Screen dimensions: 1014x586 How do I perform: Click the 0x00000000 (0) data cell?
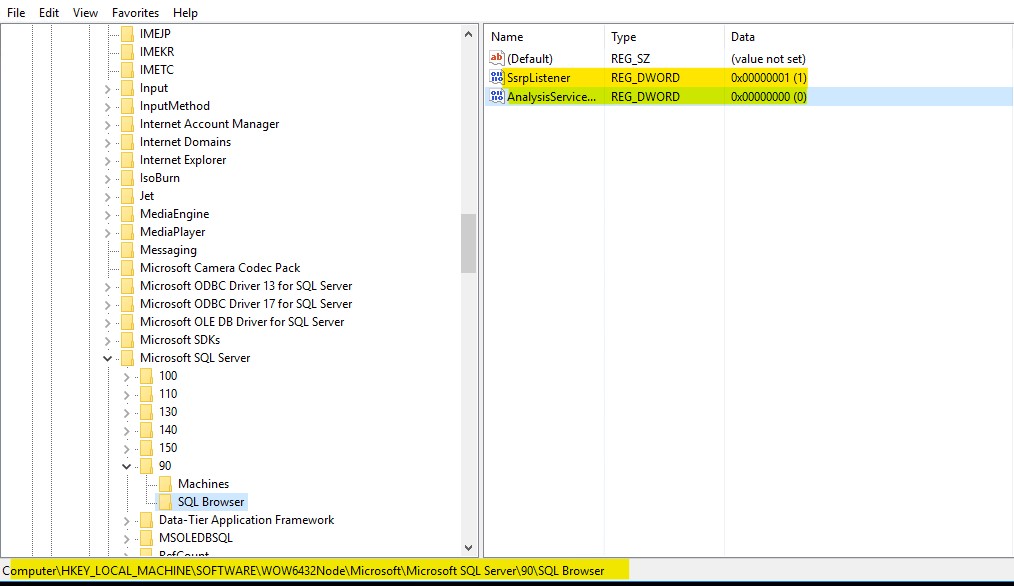click(769, 96)
